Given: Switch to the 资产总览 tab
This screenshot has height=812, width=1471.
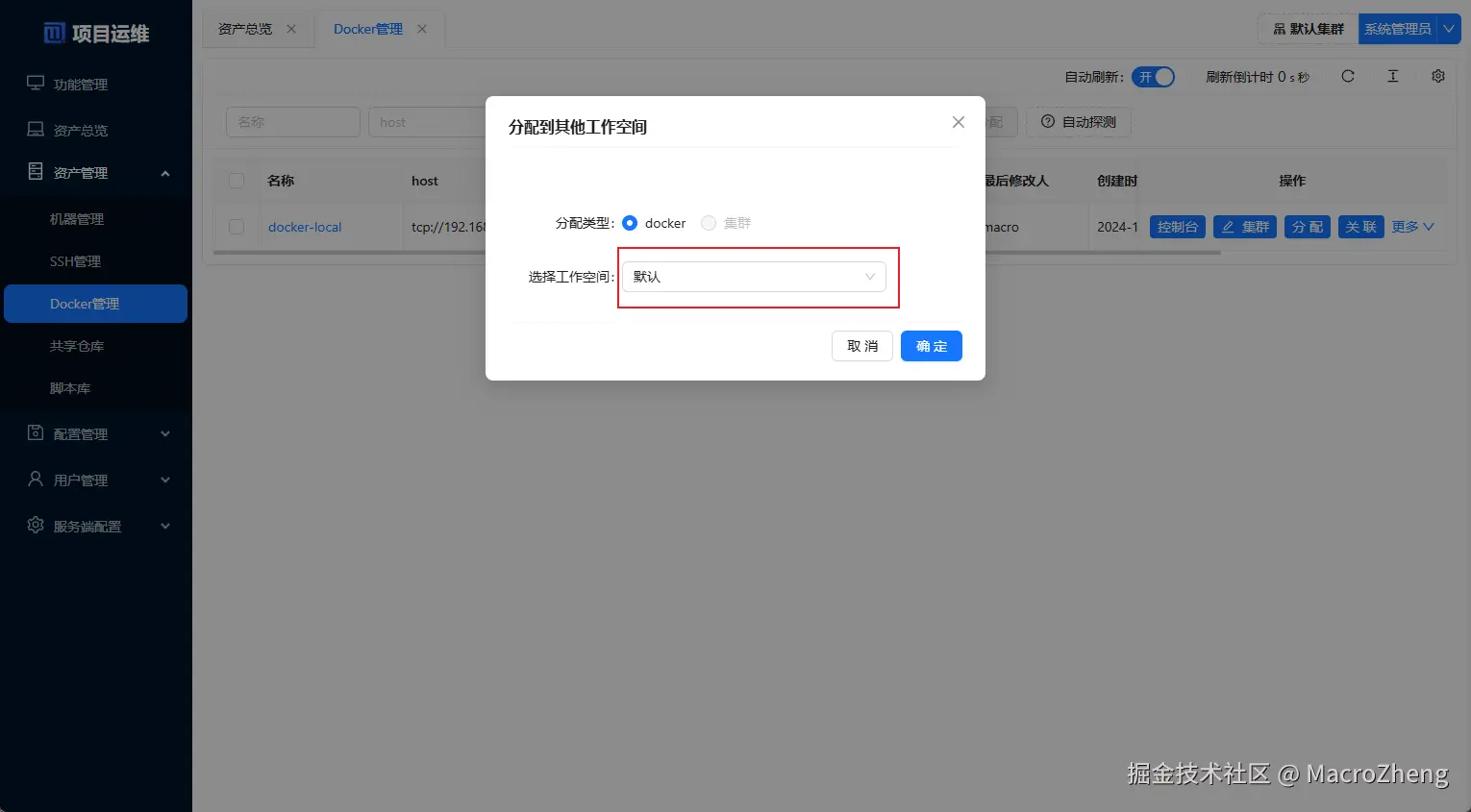Looking at the screenshot, I should pos(245,29).
